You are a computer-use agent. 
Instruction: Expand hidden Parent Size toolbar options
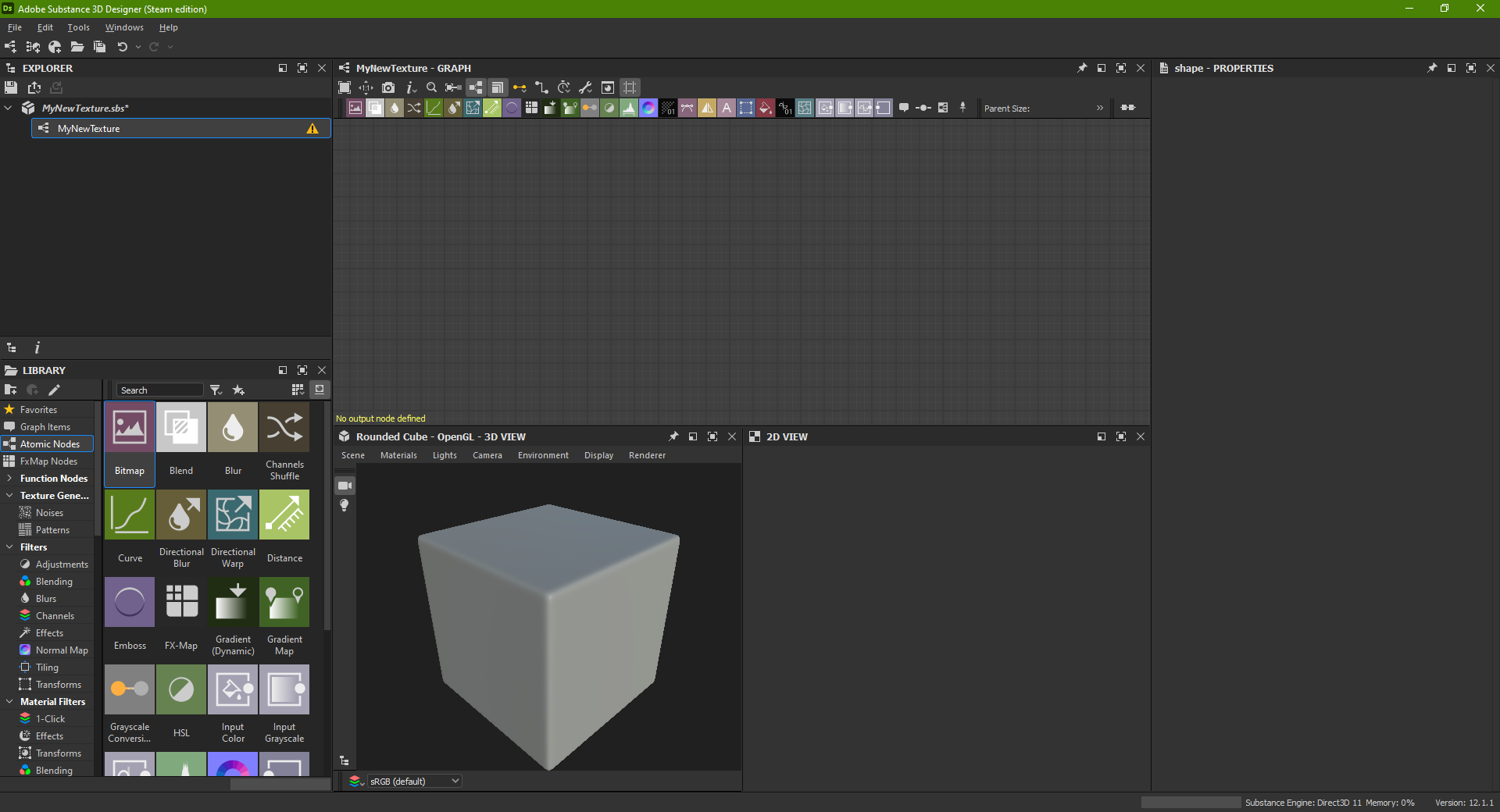(x=1100, y=108)
